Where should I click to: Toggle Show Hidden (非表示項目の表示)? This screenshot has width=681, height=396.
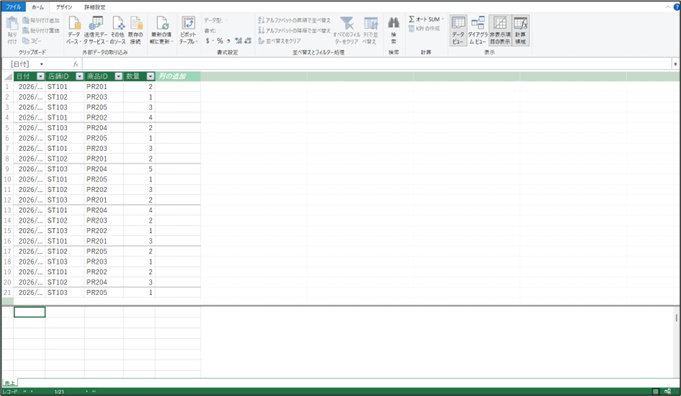tap(500, 30)
